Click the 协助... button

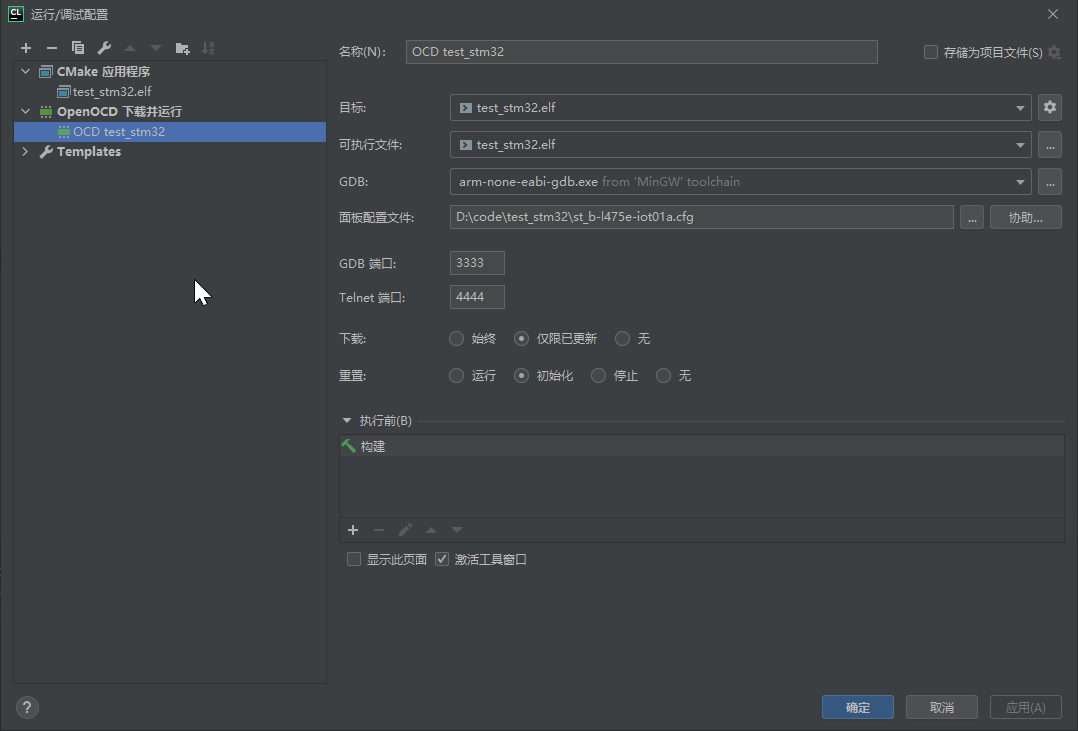tap(1025, 217)
